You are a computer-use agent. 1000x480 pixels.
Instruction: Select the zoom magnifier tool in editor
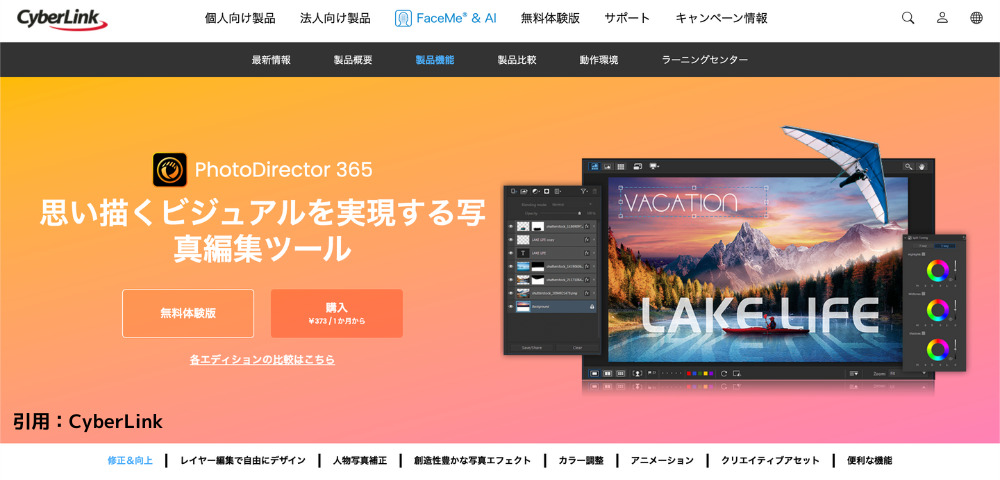tap(908, 166)
